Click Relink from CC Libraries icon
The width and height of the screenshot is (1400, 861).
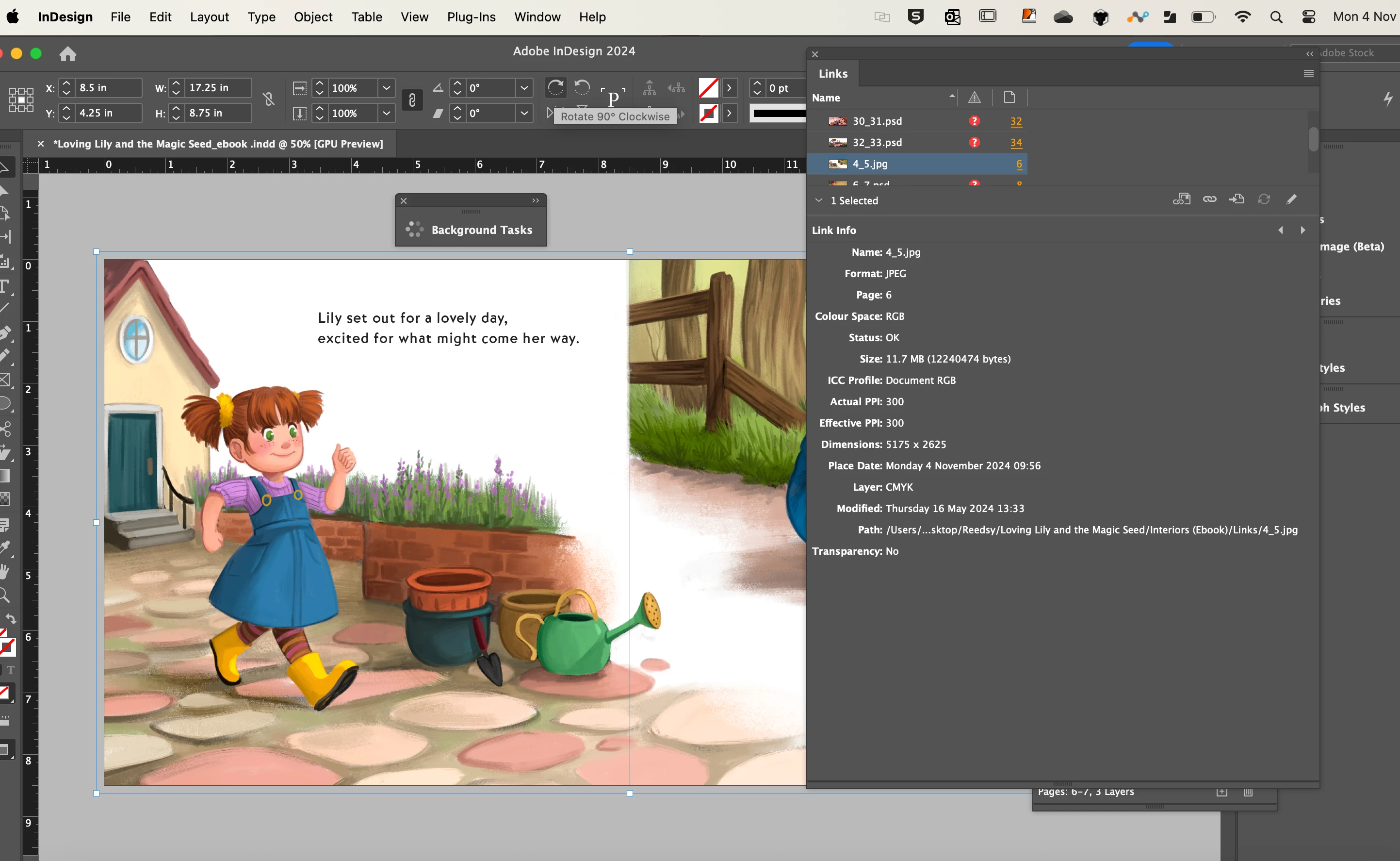(1182, 199)
